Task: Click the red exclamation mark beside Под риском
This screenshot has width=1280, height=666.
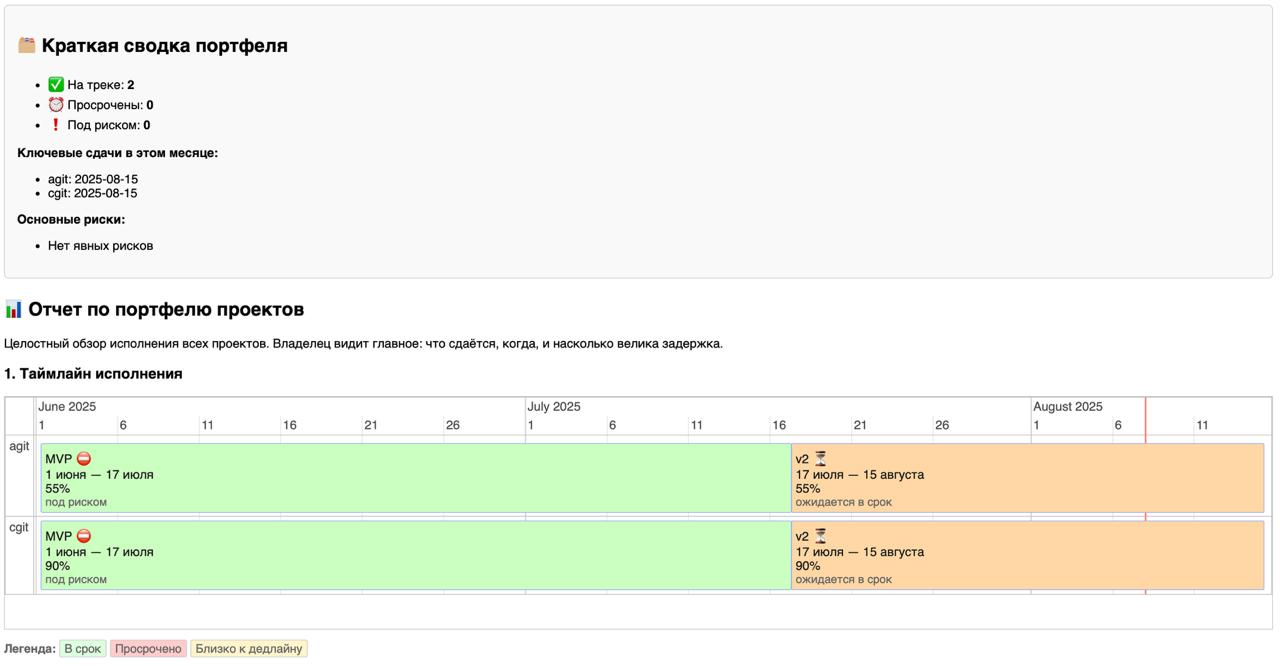Action: pyautogui.click(x=56, y=125)
